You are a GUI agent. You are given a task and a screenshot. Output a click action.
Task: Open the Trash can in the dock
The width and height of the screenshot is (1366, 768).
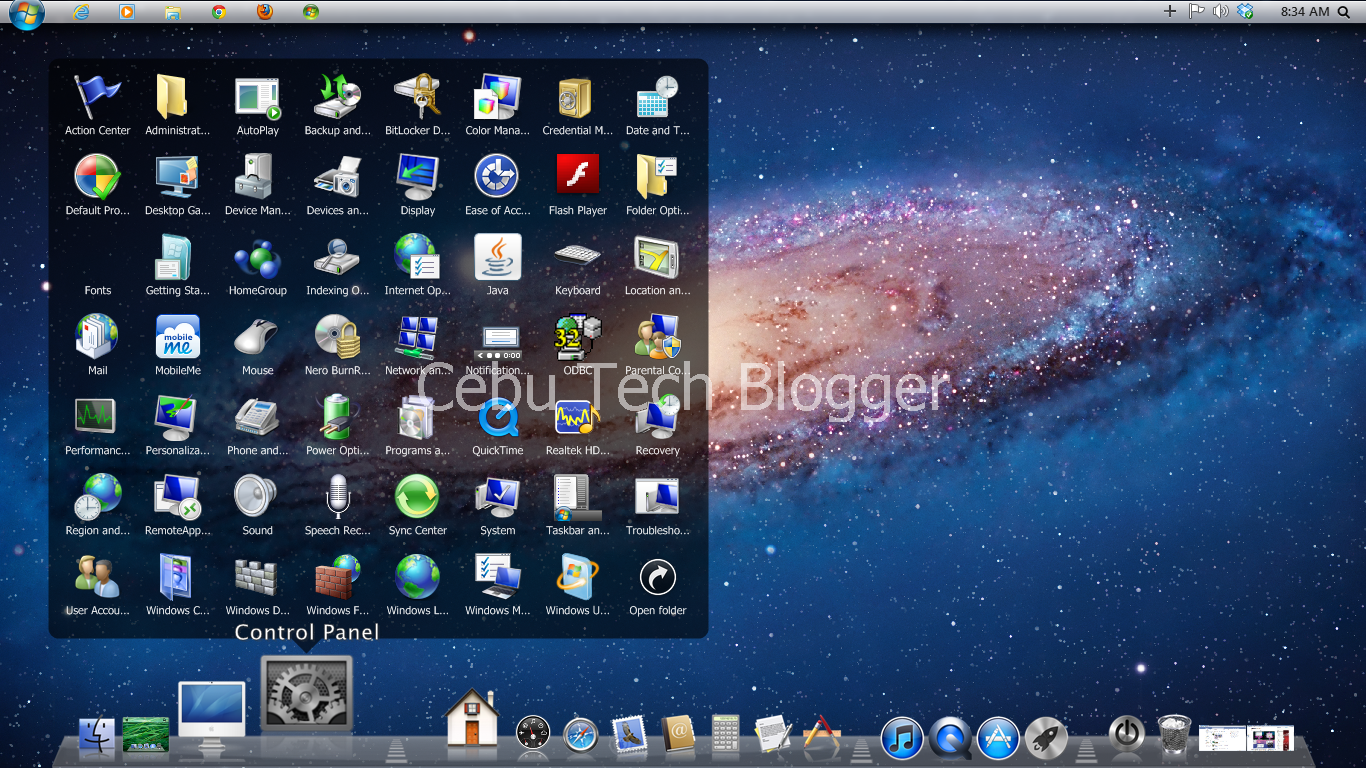[1174, 734]
